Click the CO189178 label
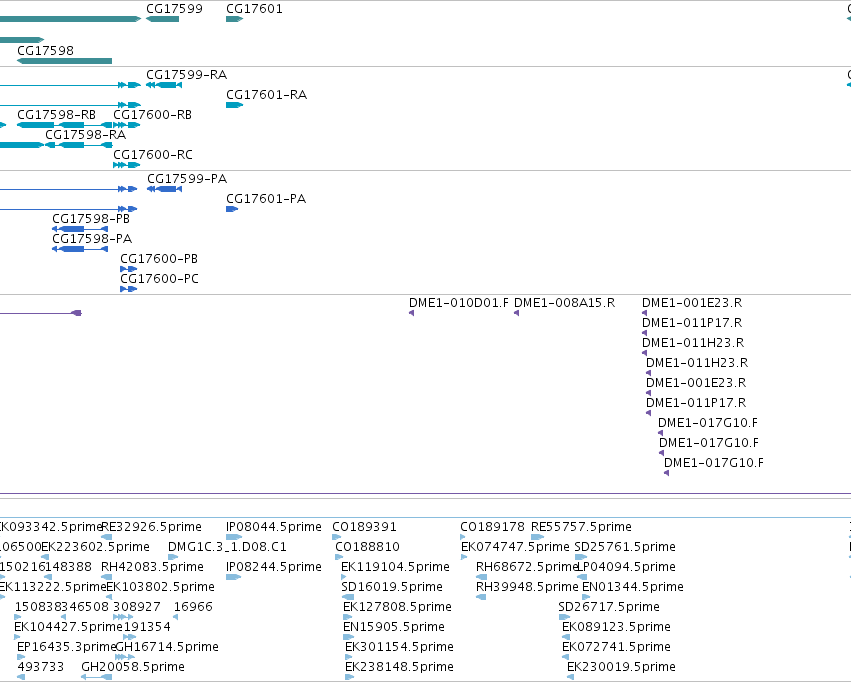Screen dimensions: 851x682 pyautogui.click(x=493, y=527)
